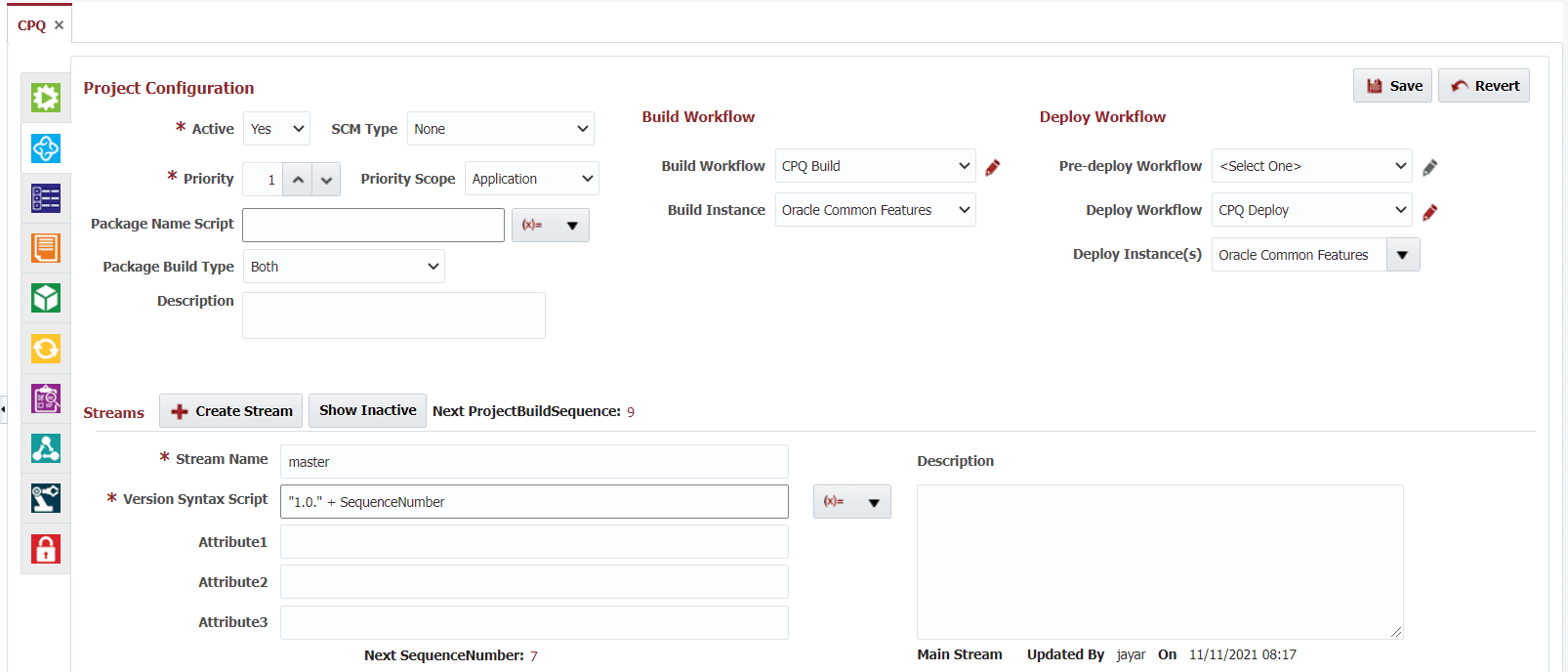Focus the Attribute2 field
The height and width of the screenshot is (672, 1568).
pos(534,582)
